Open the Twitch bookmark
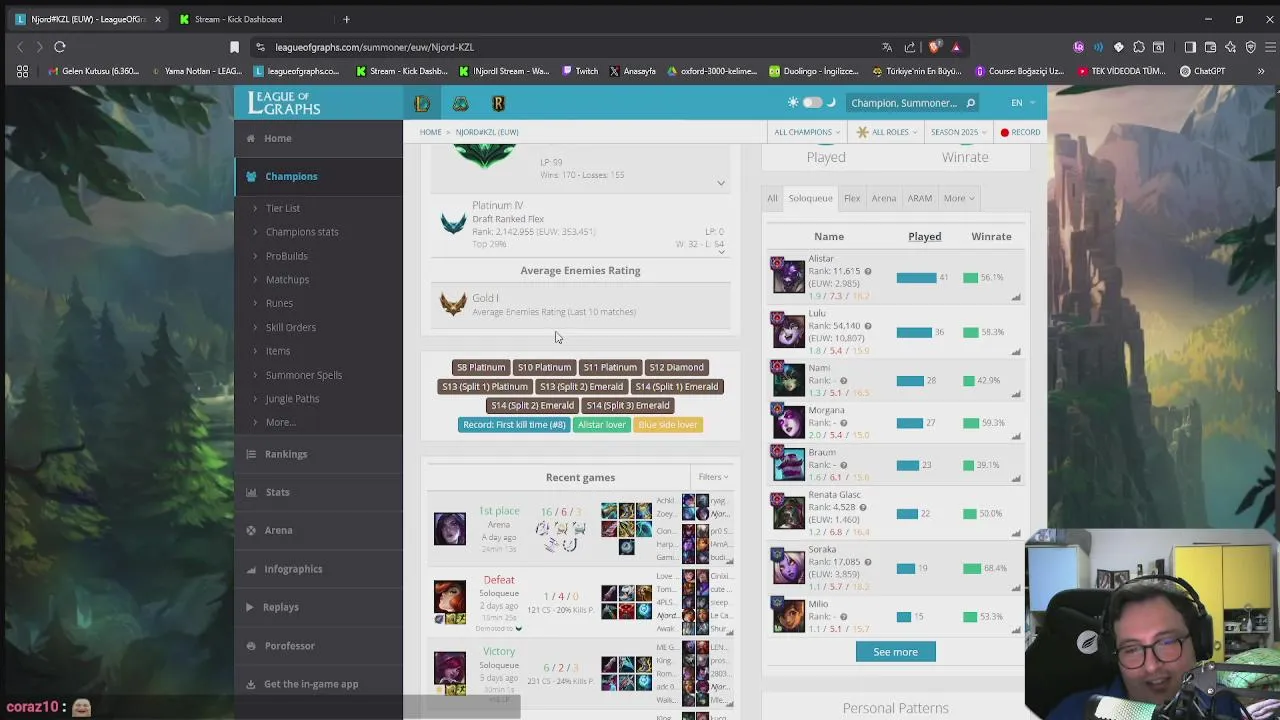This screenshot has width=1280, height=720. click(x=580, y=71)
